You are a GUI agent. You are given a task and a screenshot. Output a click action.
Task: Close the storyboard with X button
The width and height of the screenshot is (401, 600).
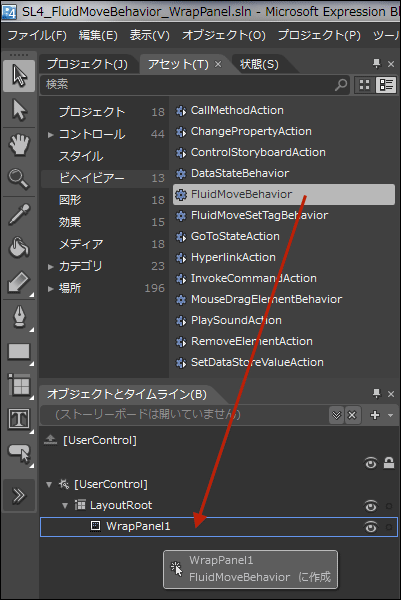point(352,415)
